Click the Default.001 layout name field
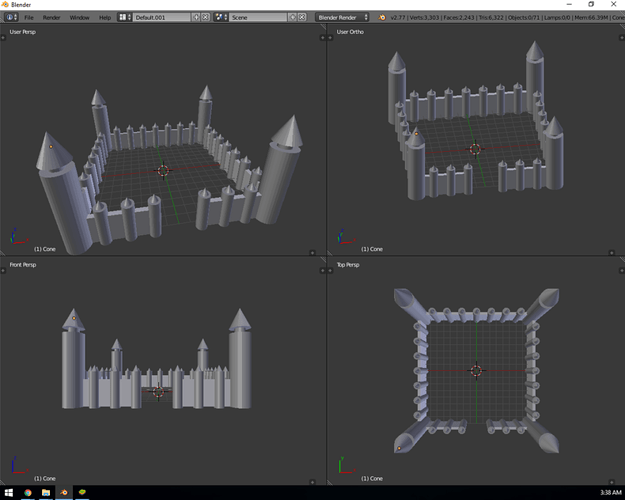The width and height of the screenshot is (625, 500). tap(158, 17)
